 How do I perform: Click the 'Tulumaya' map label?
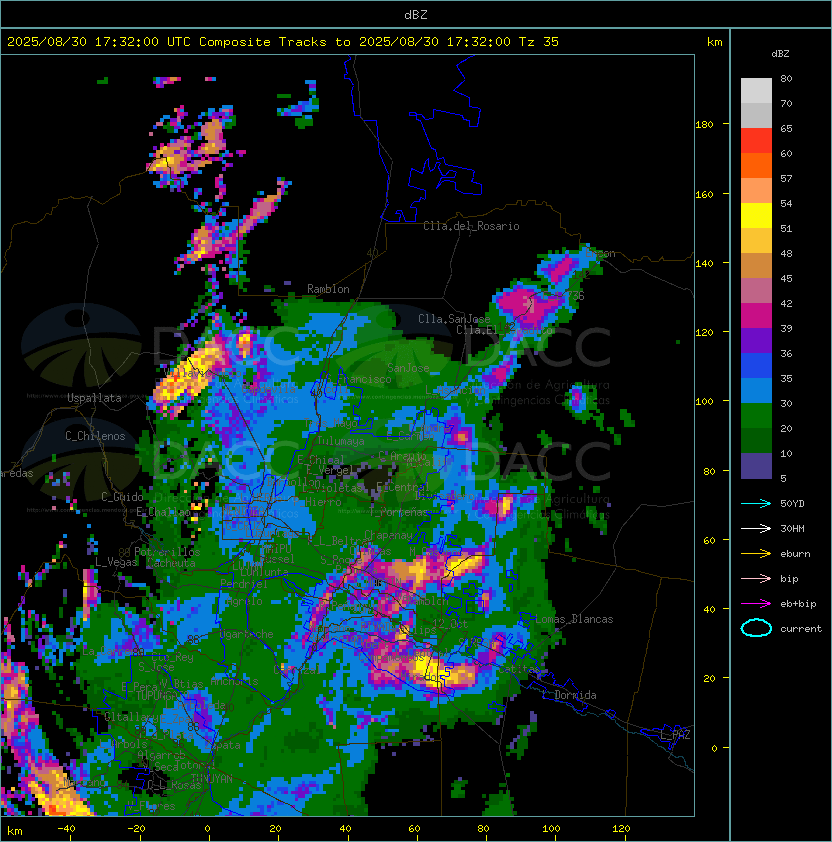coord(341,441)
